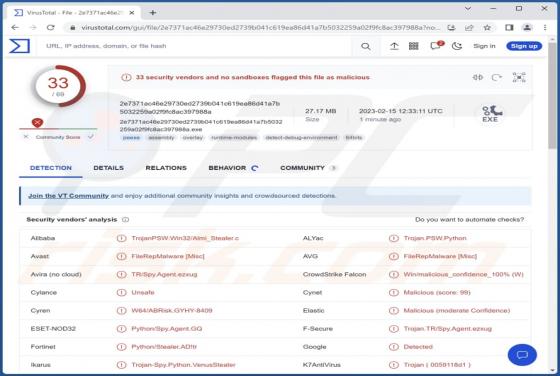560x376 pixels.
Task: Click the TR/Spy.Agent.ezxug Avira detection text
Action: pos(164,275)
